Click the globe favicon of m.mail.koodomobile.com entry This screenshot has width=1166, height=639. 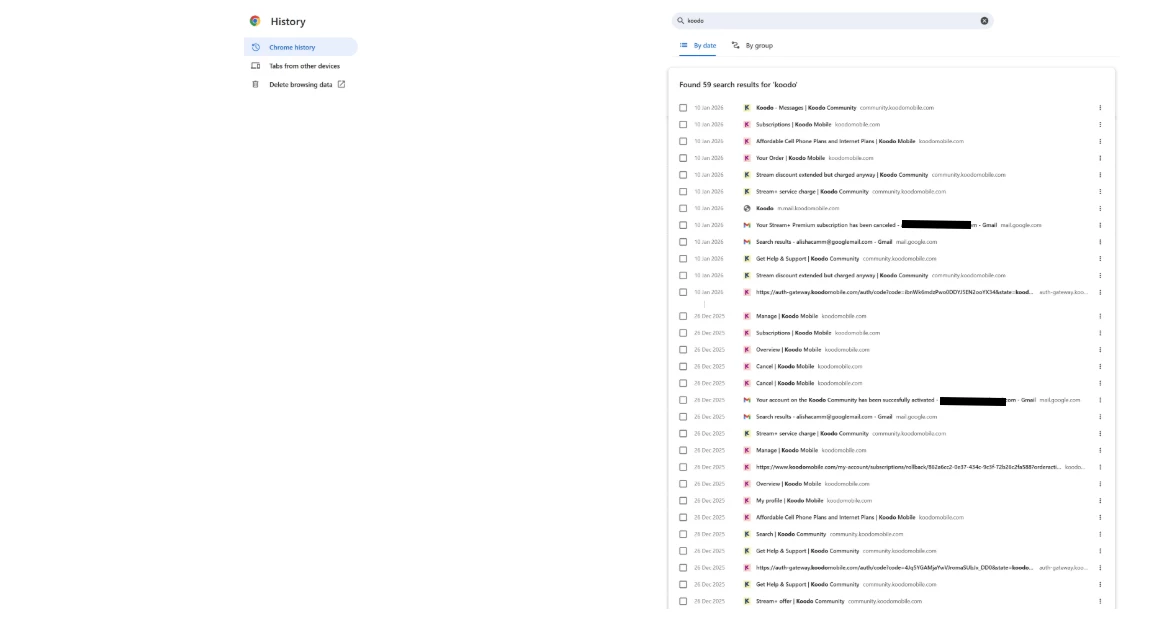[747, 208]
